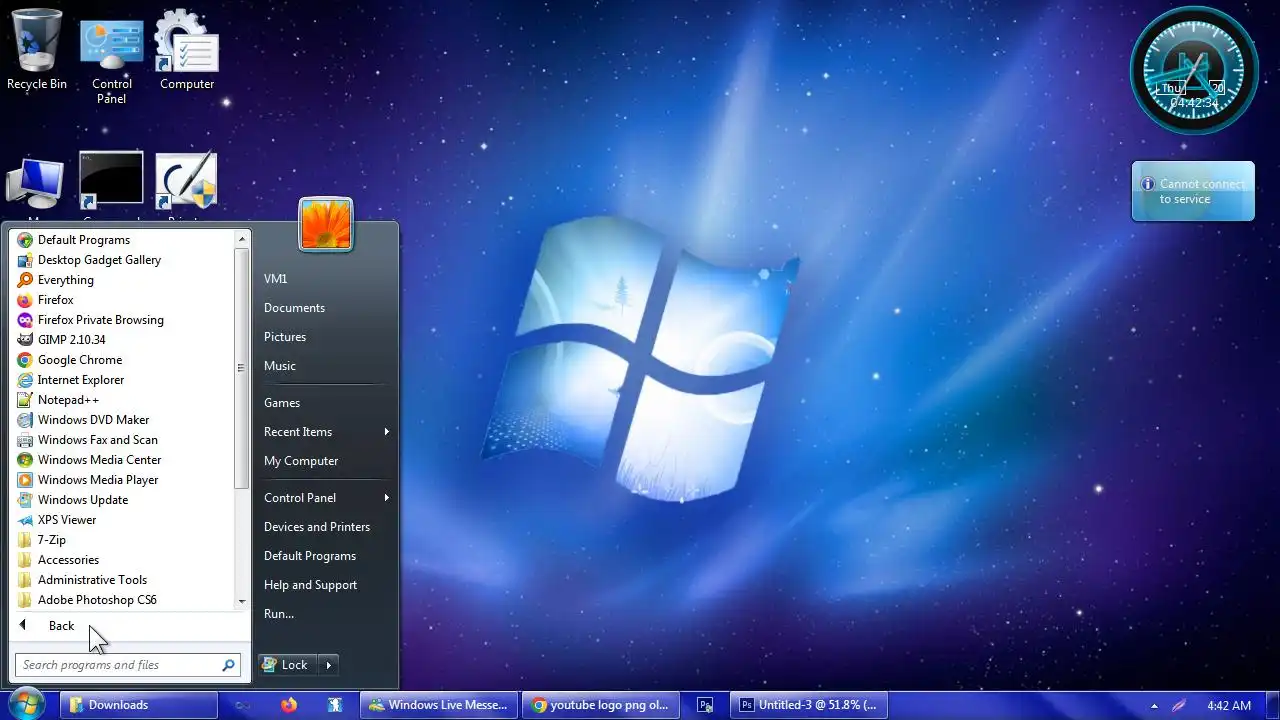
Task: Open Help and Support
Action: click(310, 585)
